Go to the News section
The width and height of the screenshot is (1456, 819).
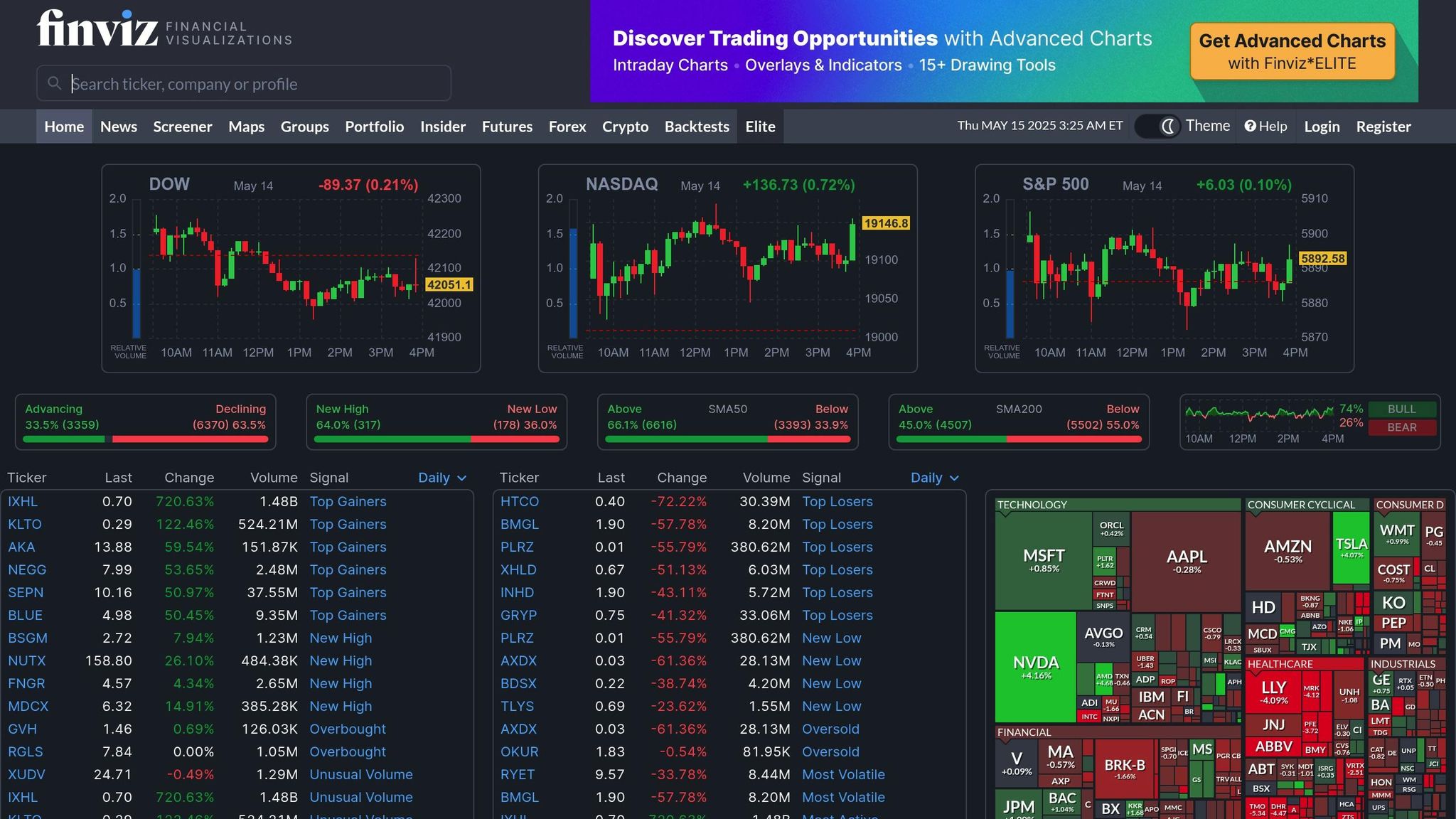119,127
